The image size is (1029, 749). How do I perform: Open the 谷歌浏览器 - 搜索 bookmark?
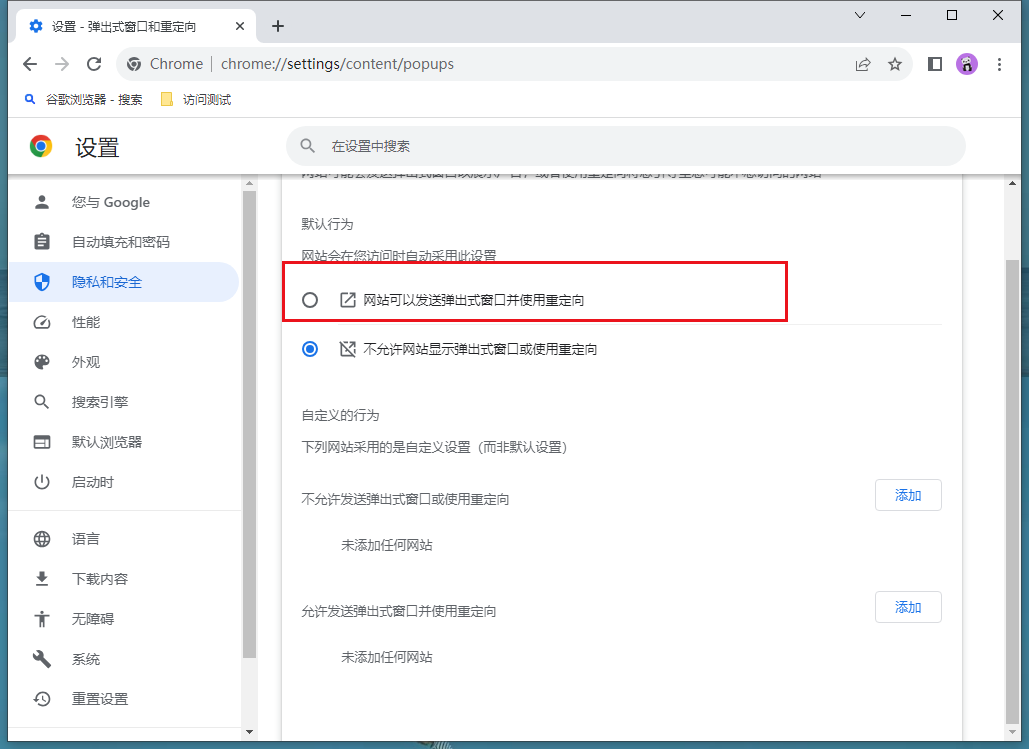tap(83, 100)
